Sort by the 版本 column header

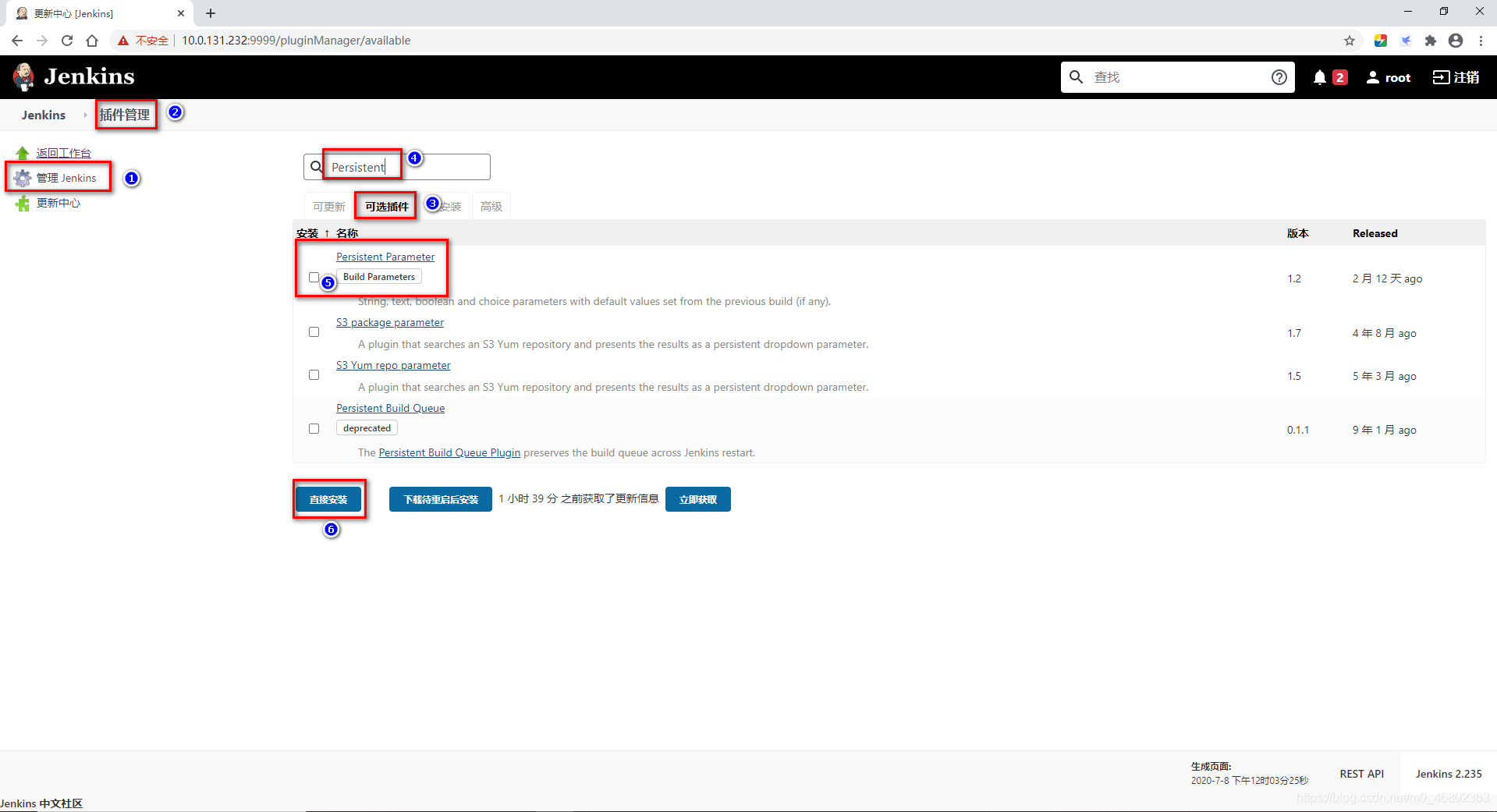point(1298,233)
